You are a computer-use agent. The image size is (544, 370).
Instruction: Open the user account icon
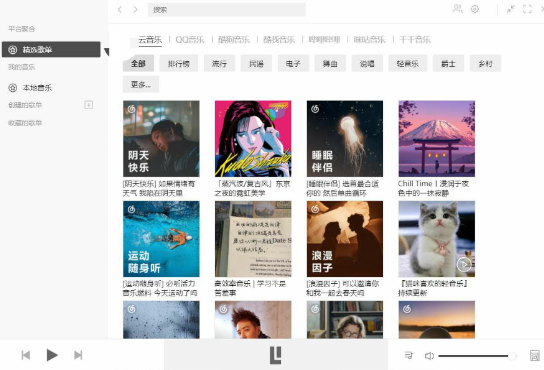(457, 9)
